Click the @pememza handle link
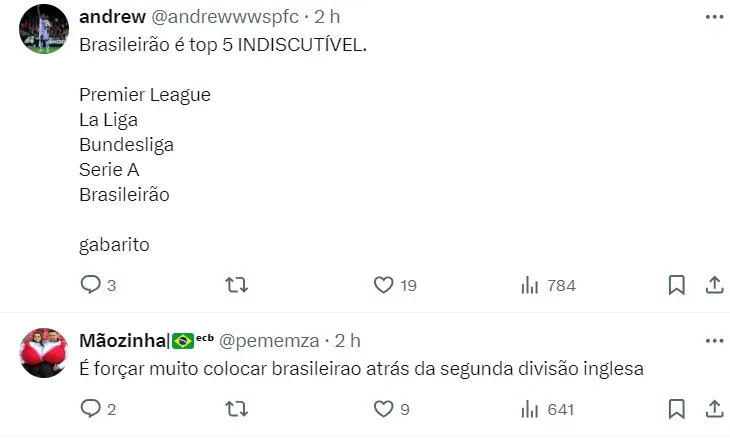 [268, 341]
